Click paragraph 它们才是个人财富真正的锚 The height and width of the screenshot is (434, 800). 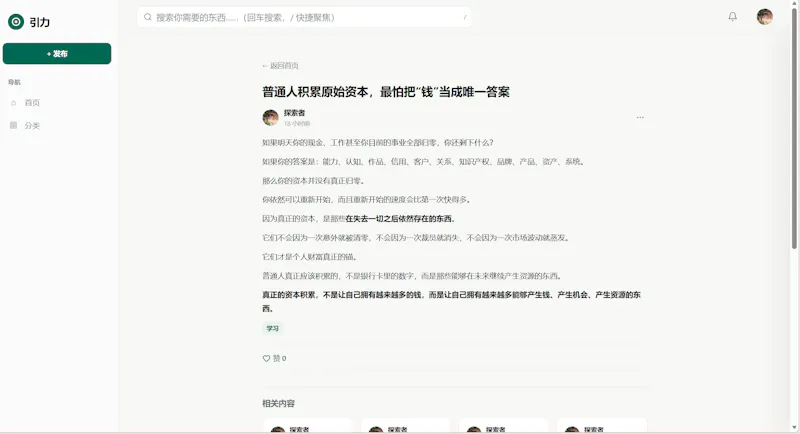(310, 257)
